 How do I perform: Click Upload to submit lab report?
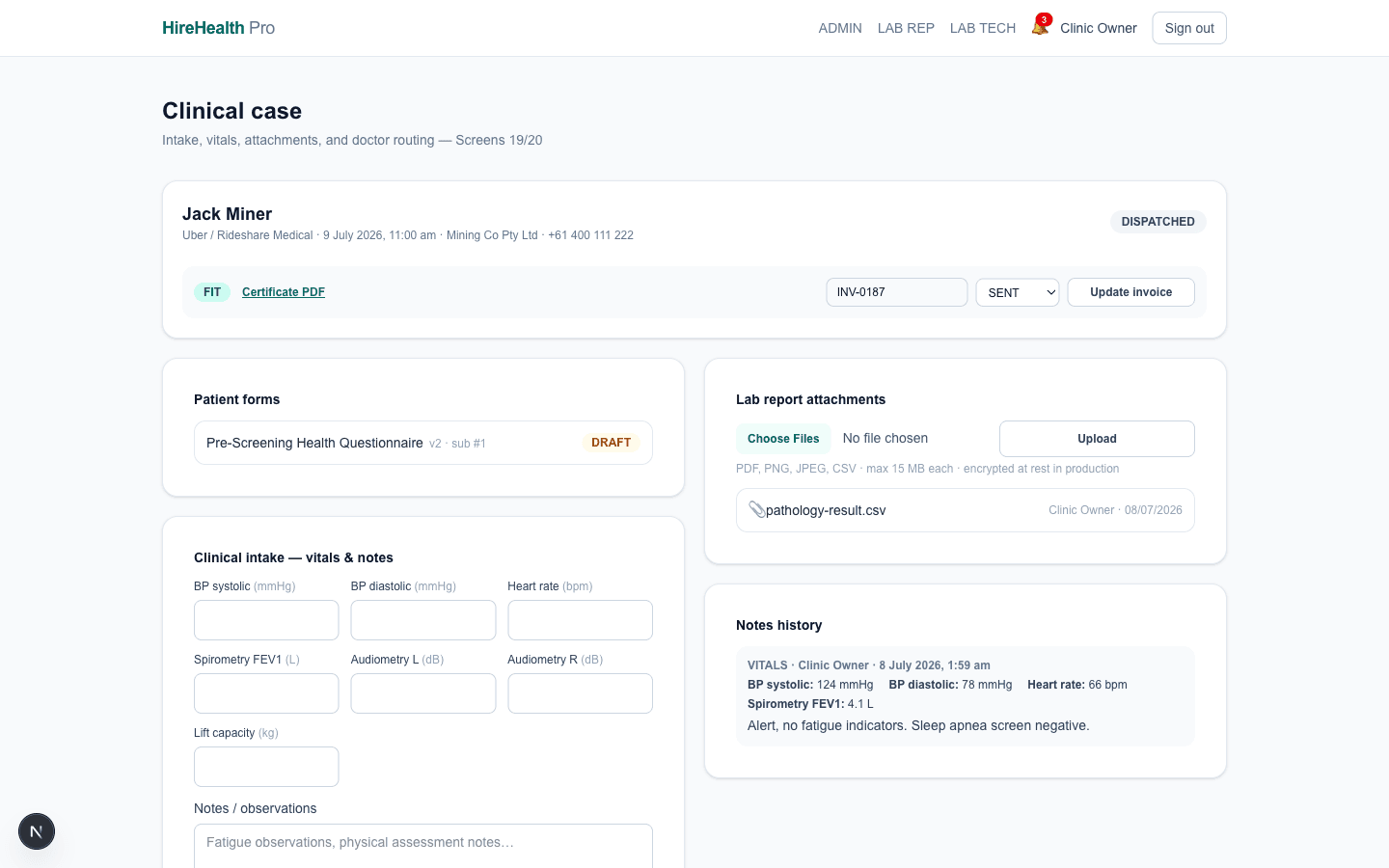(x=1097, y=439)
